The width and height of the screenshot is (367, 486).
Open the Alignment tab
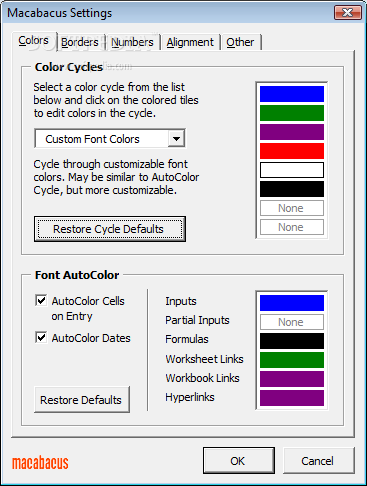click(x=190, y=42)
